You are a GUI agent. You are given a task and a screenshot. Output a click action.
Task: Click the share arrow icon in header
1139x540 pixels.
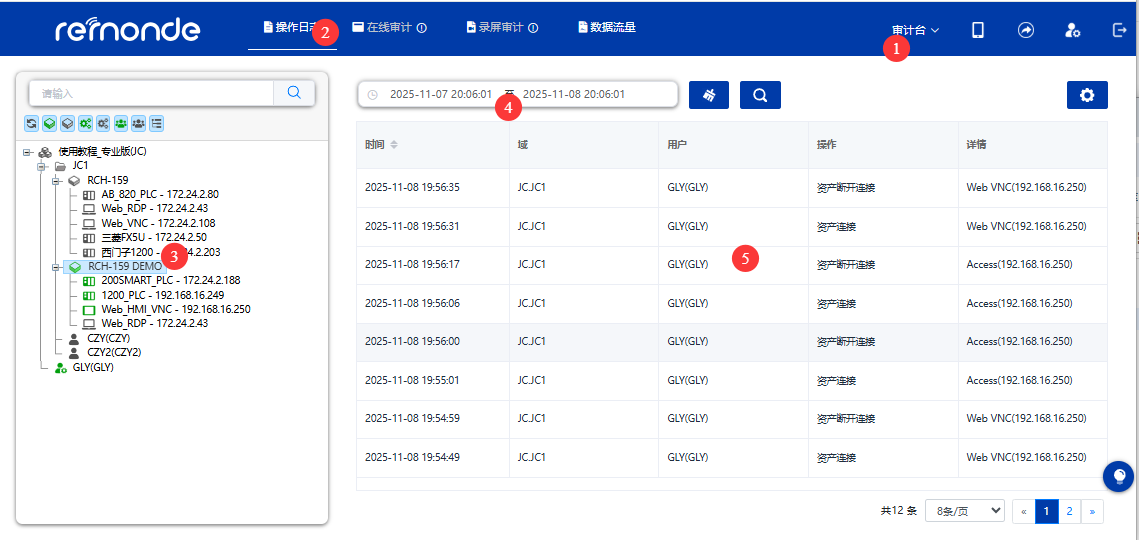point(1026,30)
